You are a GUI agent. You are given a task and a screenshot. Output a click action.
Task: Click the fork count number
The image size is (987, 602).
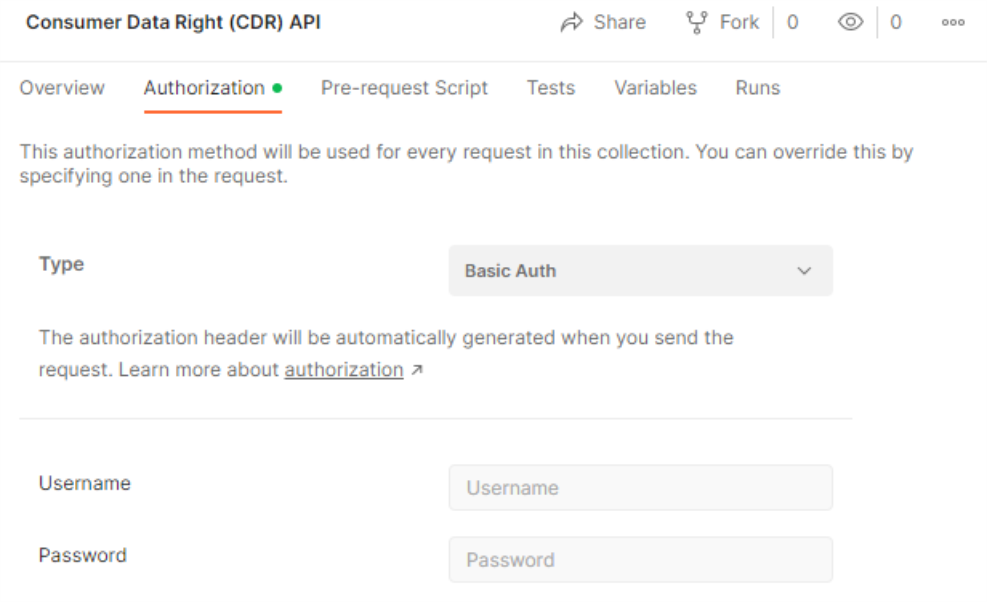pyautogui.click(x=792, y=23)
